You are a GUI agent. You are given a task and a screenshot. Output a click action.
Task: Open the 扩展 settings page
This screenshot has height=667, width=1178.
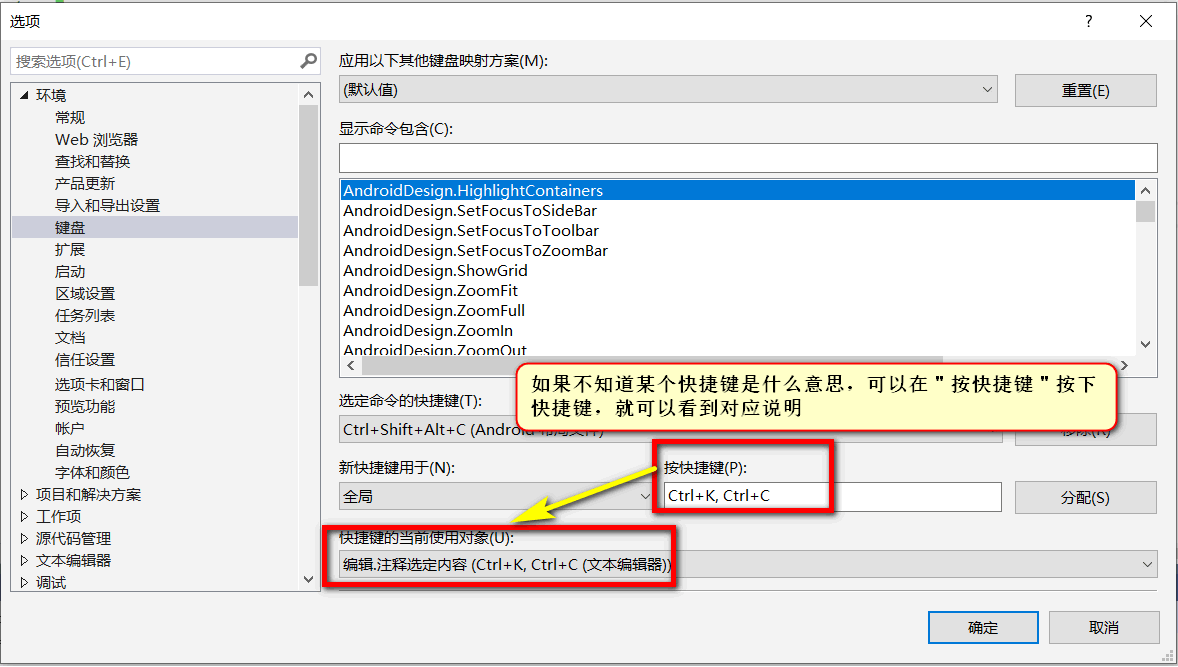point(70,249)
